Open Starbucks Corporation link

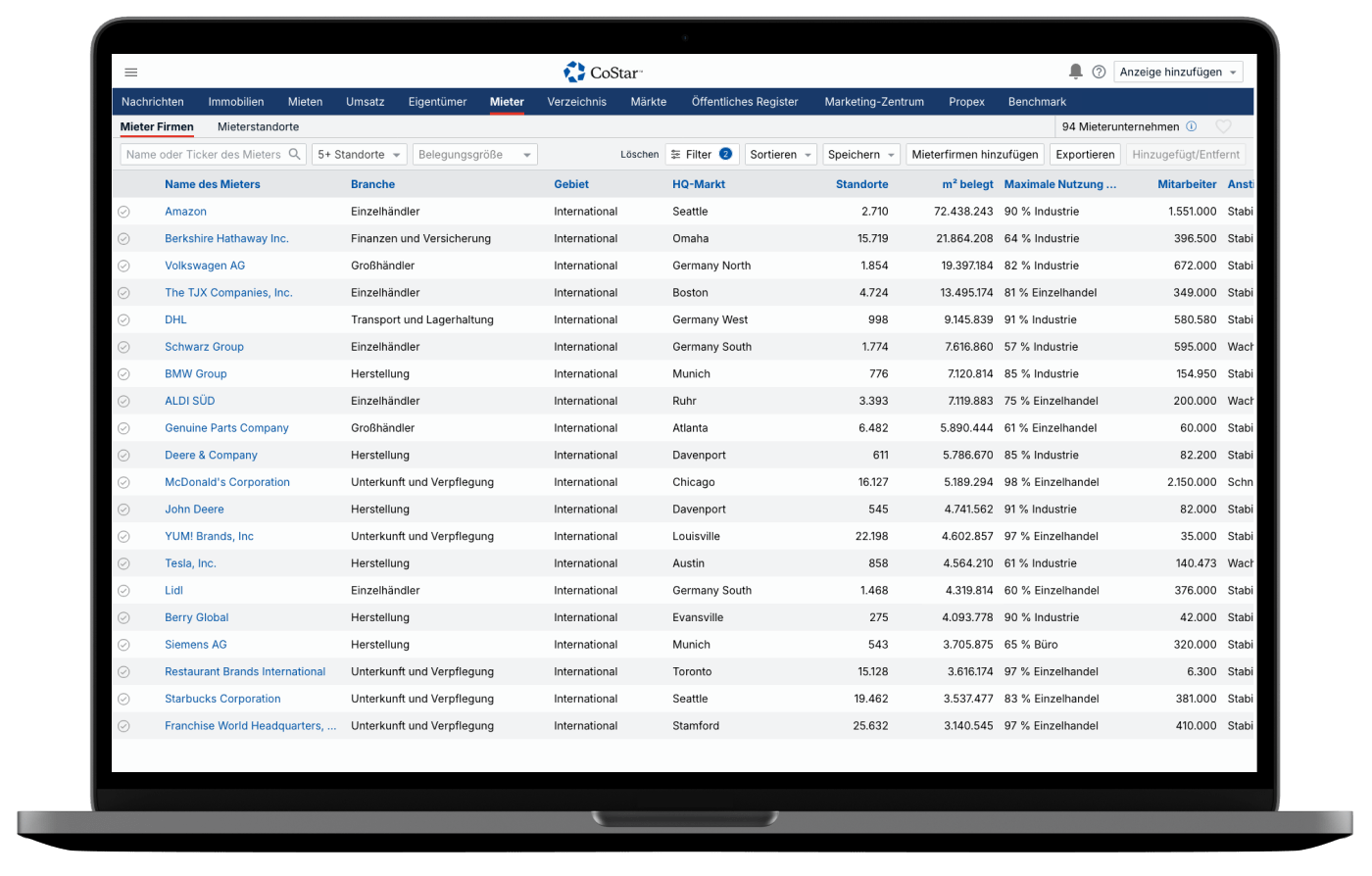[x=222, y=699]
